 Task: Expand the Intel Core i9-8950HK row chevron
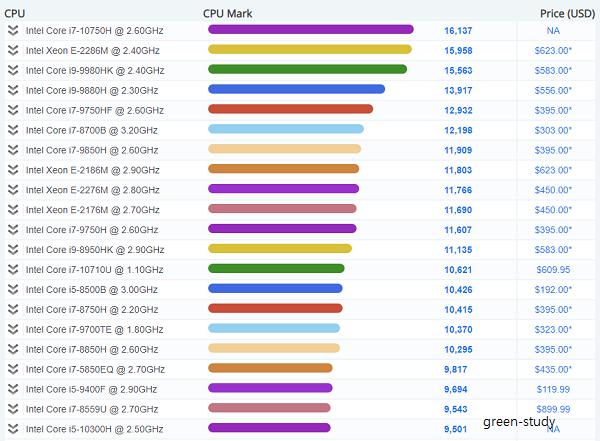(x=13, y=250)
